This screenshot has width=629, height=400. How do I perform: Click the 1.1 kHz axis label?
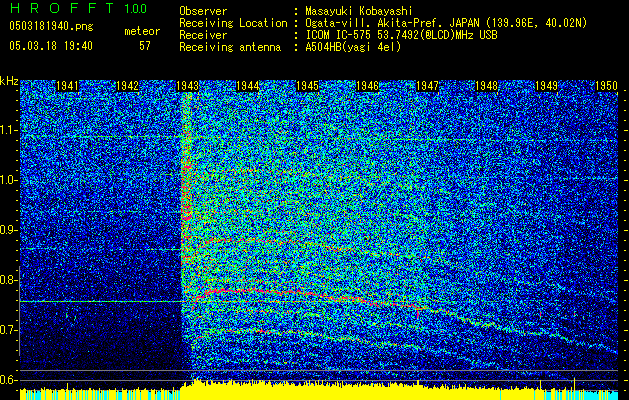(x=9, y=130)
